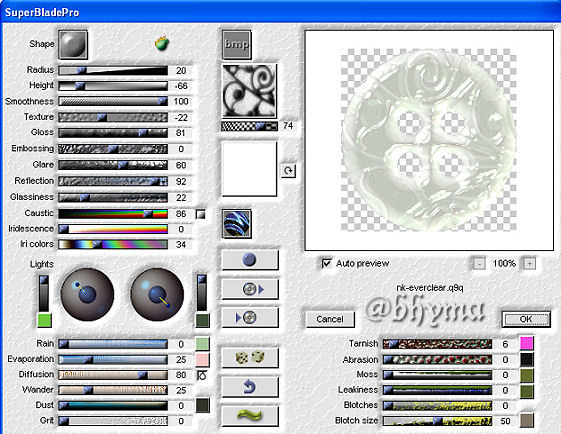Click the rotate environment arrow button
The height and width of the screenshot is (434, 561).
point(288,171)
